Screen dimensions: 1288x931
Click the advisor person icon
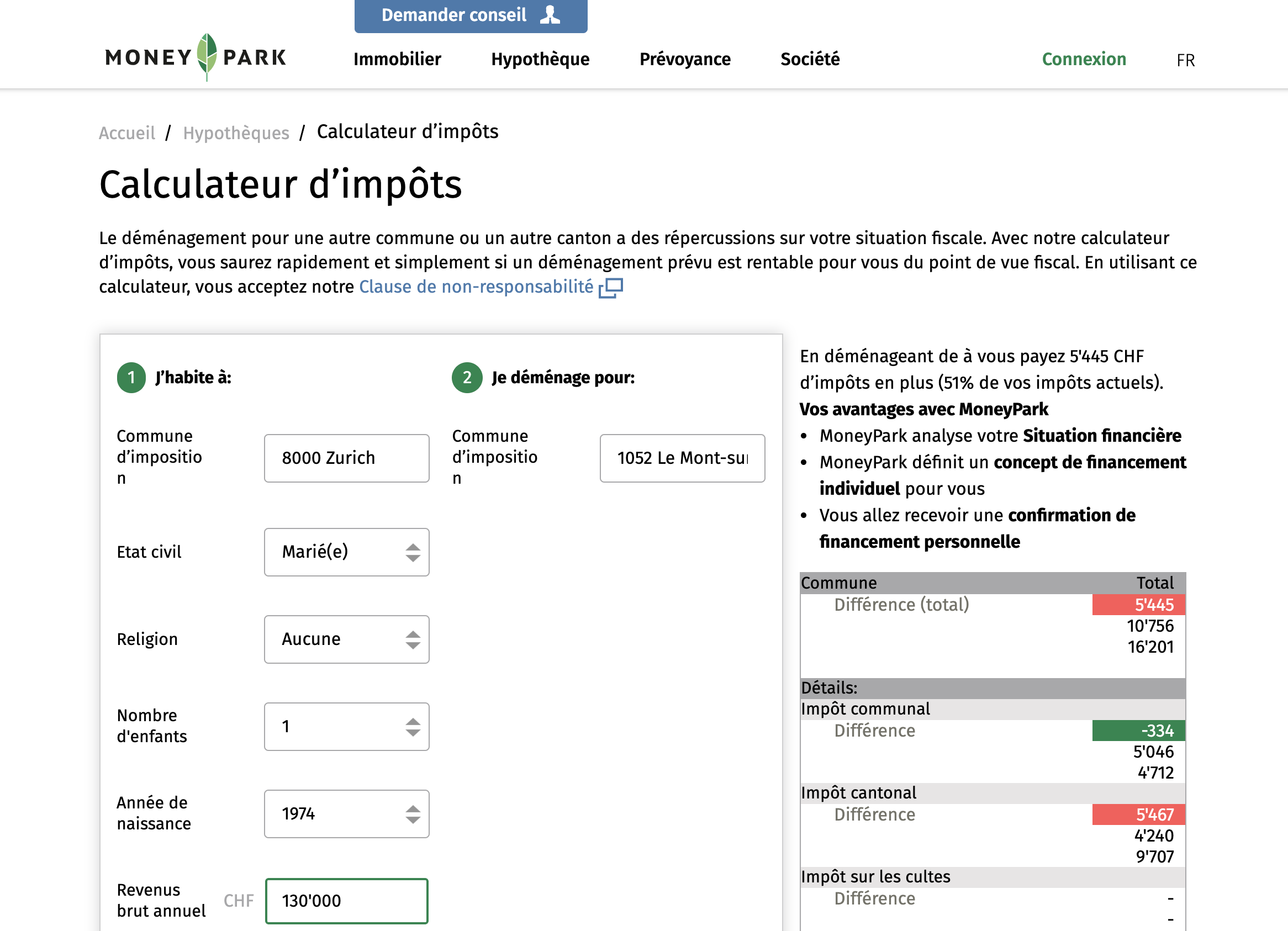(550, 15)
